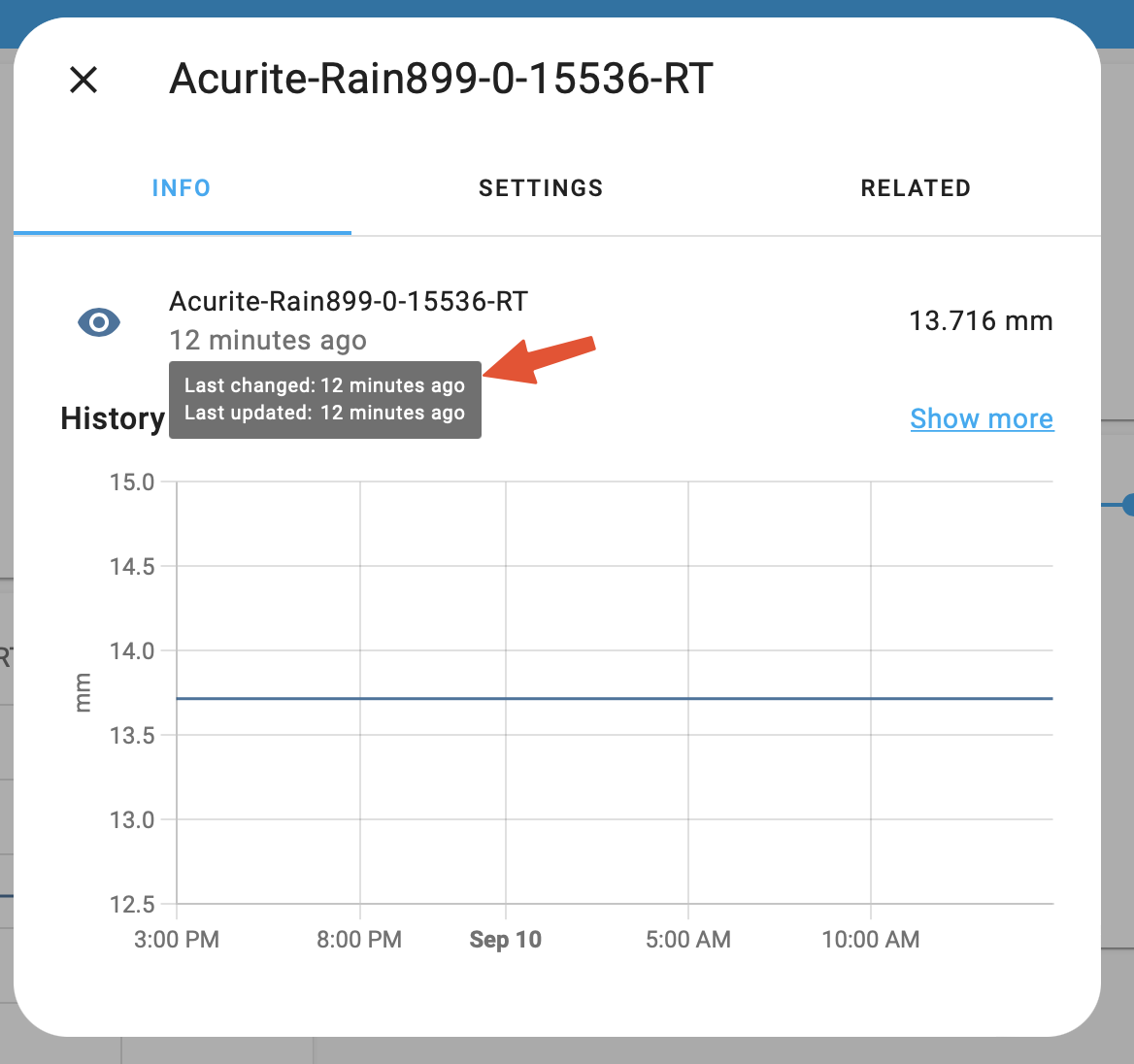The image size is (1134, 1064).
Task: Click the 13.0 y-axis label
Action: pos(132,820)
